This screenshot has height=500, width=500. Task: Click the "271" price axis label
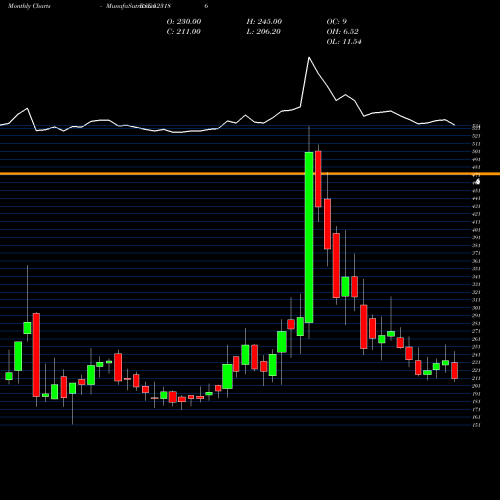[476, 331]
